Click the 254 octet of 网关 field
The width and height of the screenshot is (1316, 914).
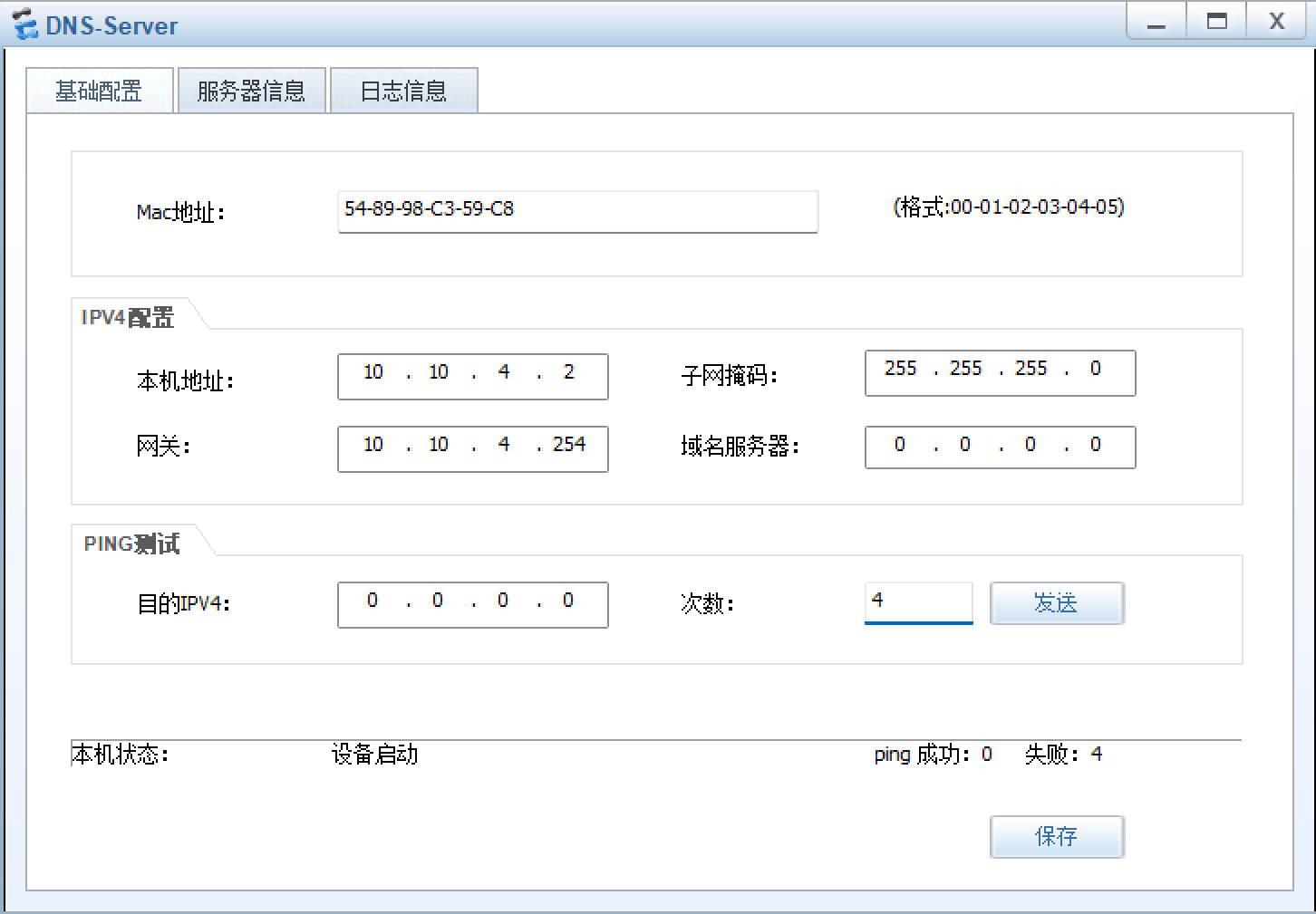pos(569,446)
